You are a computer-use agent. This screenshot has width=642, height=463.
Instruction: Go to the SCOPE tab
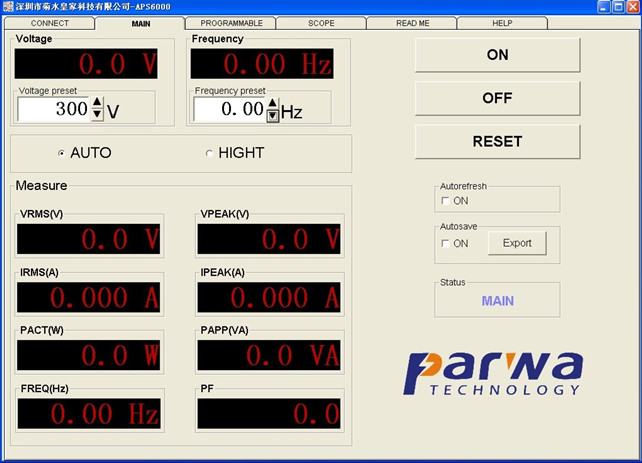pyautogui.click(x=321, y=23)
